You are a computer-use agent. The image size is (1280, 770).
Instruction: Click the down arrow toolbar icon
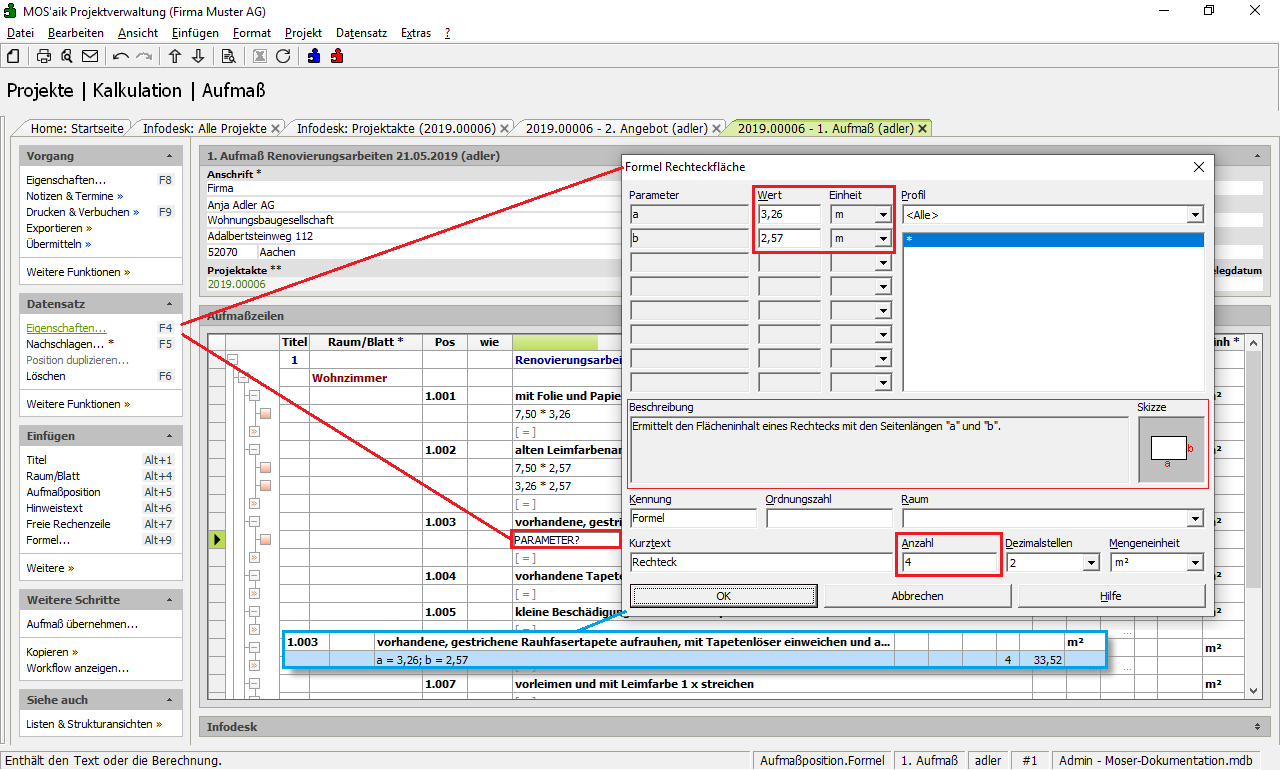pyautogui.click(x=198, y=56)
